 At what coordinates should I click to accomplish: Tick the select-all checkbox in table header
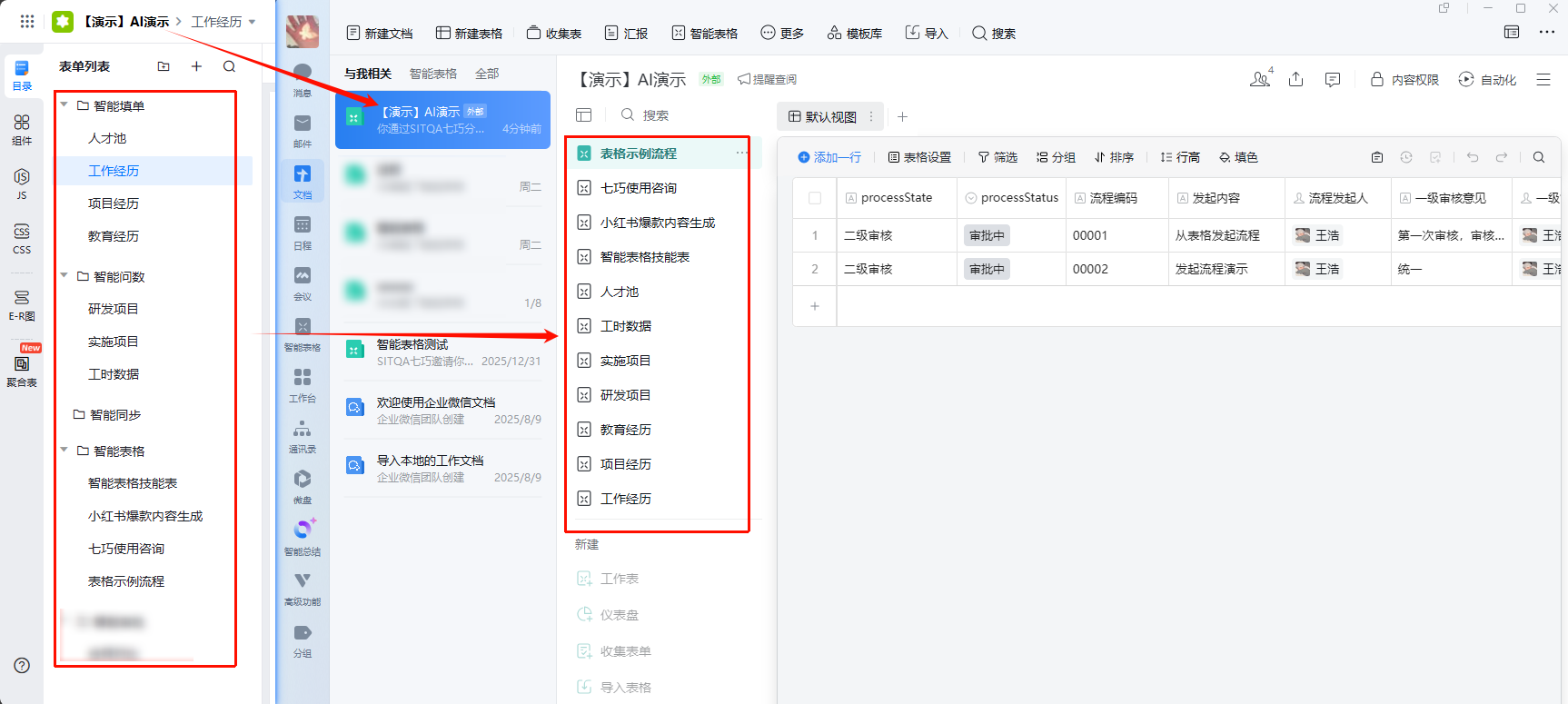pos(815,198)
